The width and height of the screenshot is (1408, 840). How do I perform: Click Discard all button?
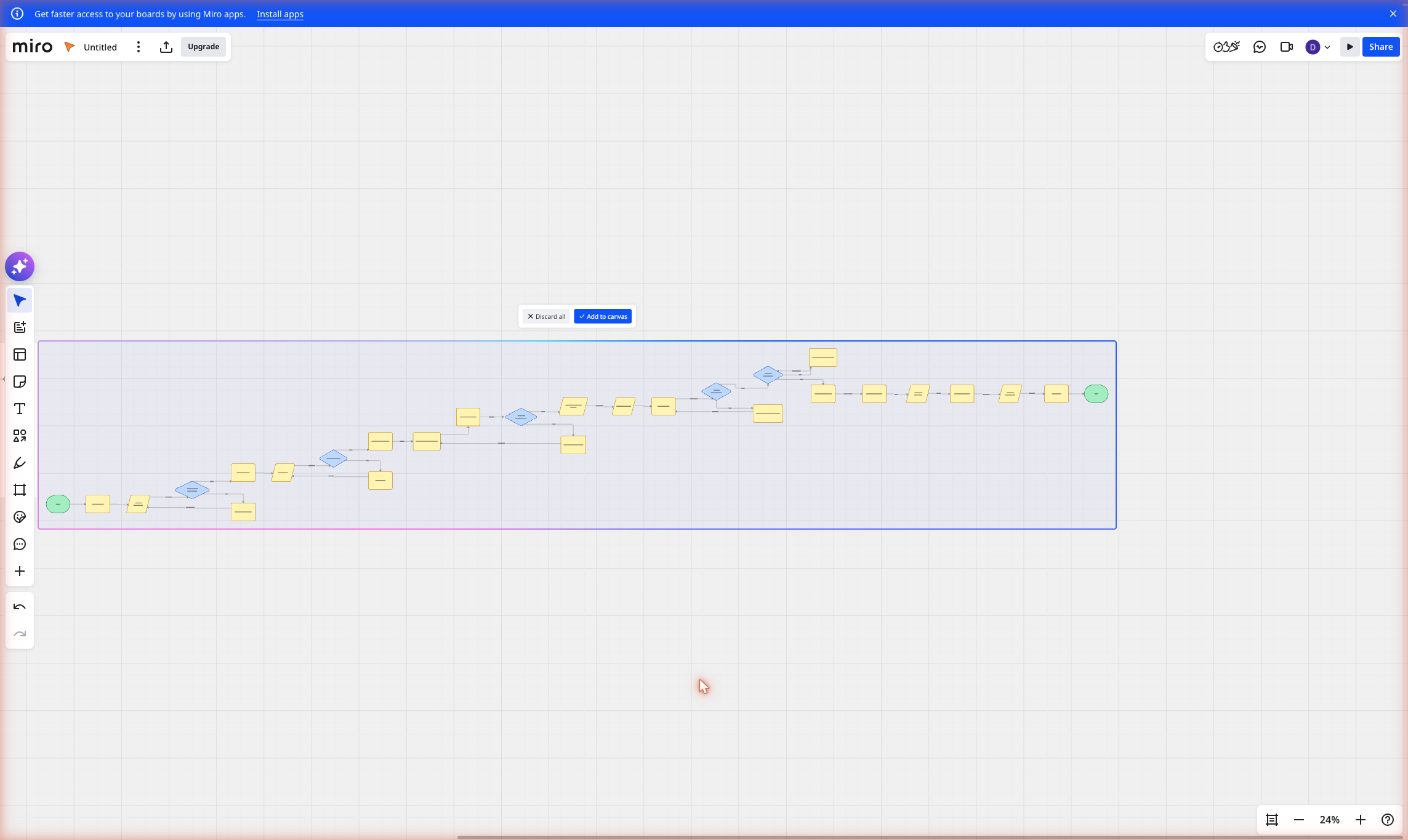coord(547,316)
